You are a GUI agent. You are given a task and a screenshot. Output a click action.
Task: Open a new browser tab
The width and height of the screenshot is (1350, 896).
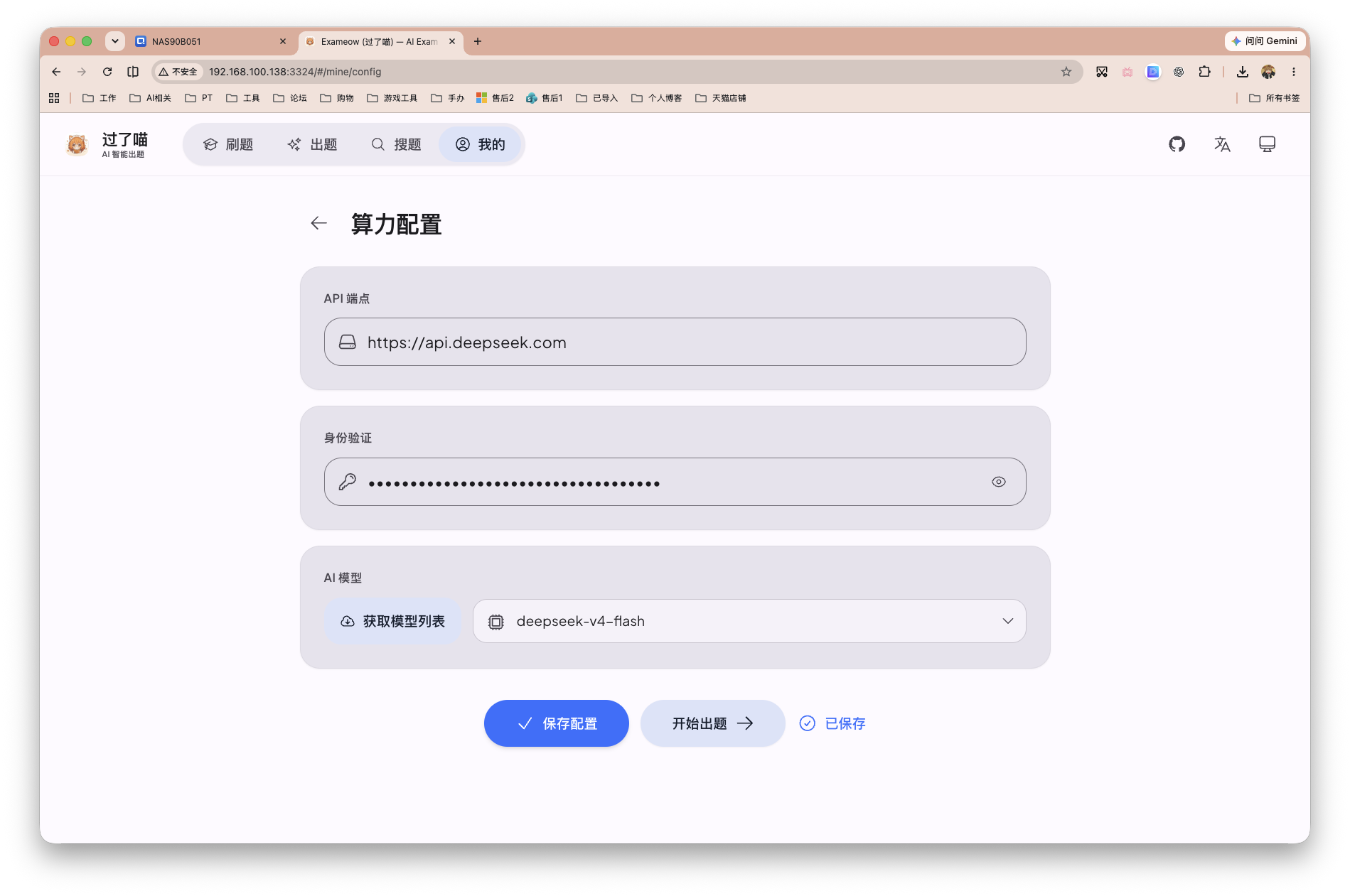coord(478,41)
